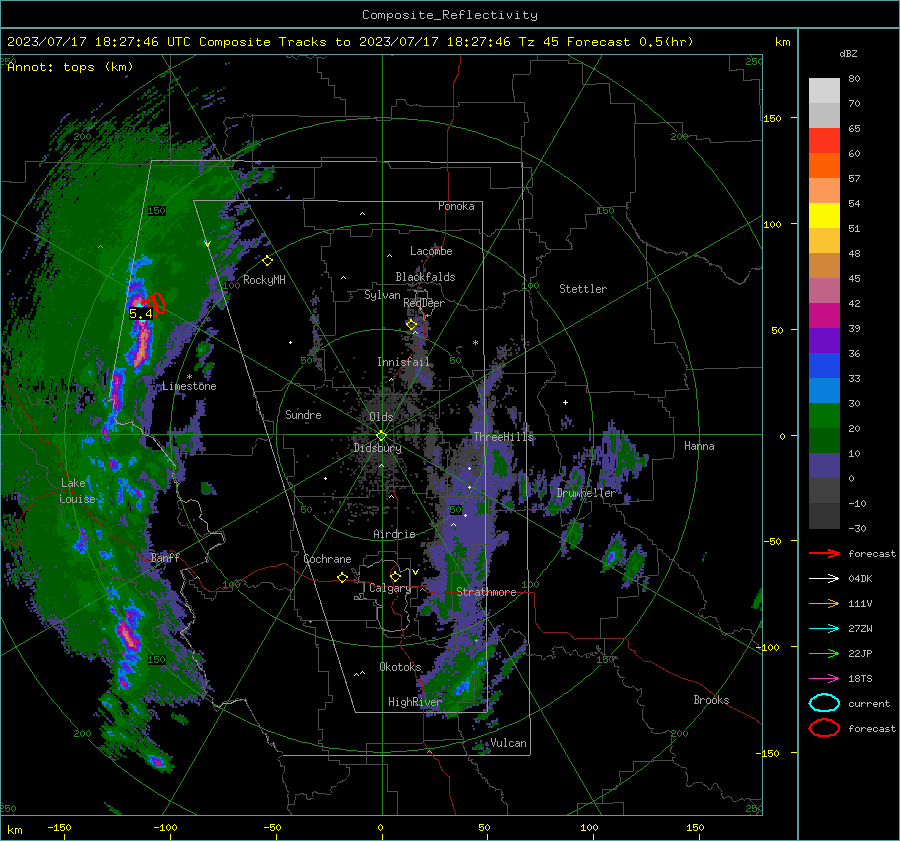This screenshot has width=900, height=841.
Task: Select the orange 111V arrow in legend
Action: 824,603
